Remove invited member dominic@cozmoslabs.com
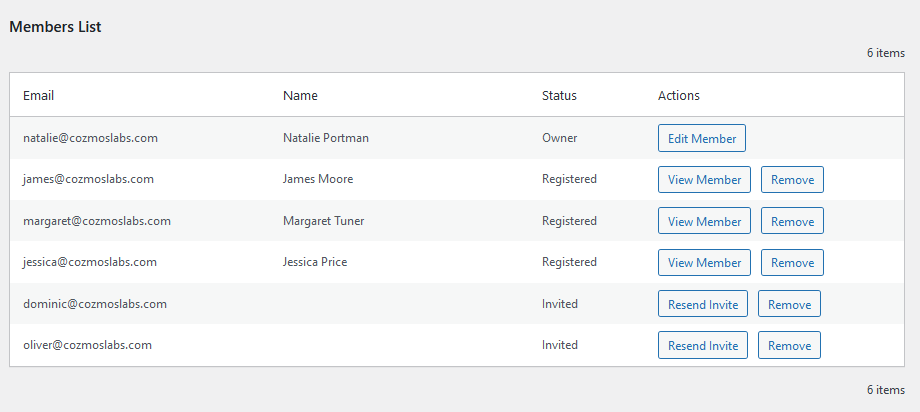Image resolution: width=920 pixels, height=412 pixels. (789, 304)
